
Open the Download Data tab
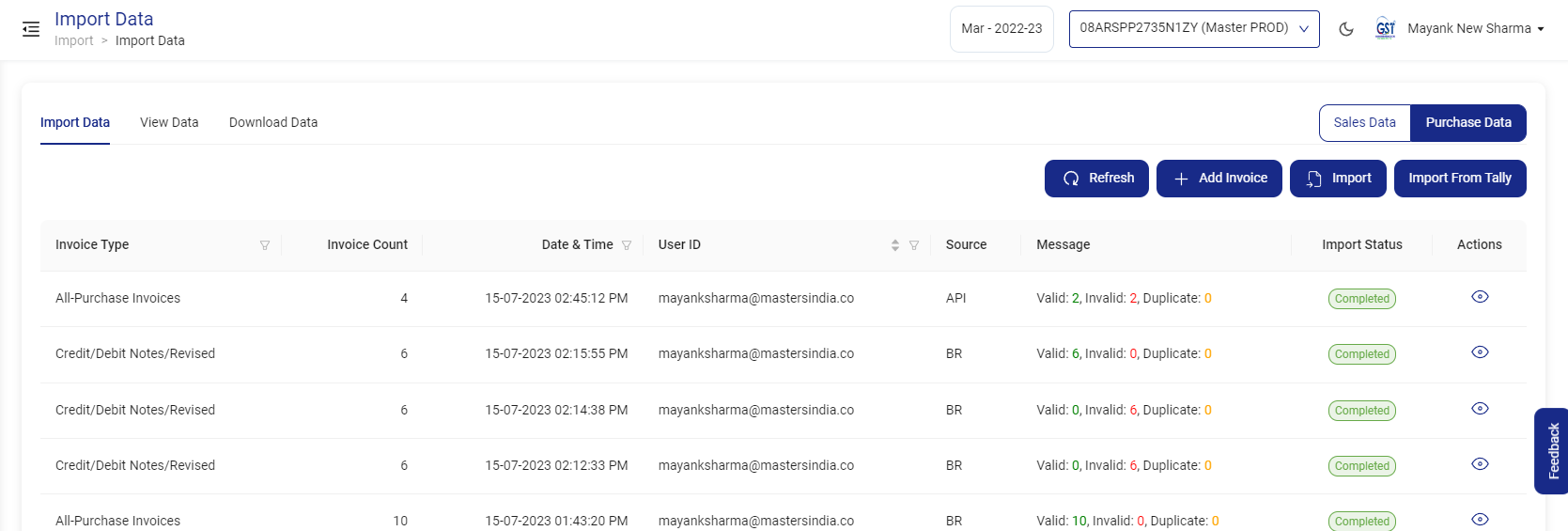tap(273, 123)
